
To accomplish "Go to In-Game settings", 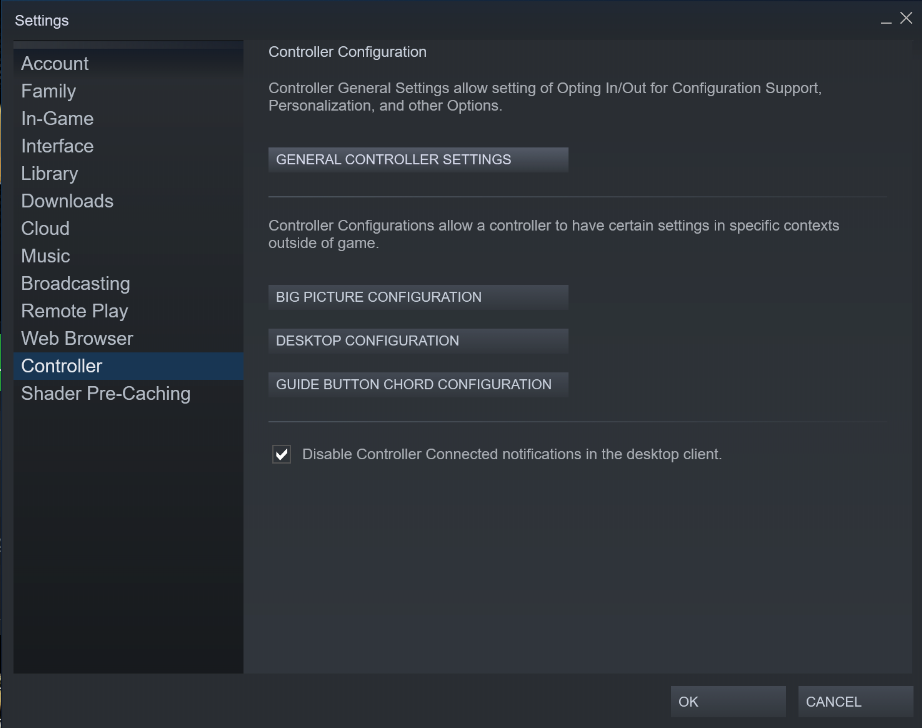I will (x=57, y=118).
